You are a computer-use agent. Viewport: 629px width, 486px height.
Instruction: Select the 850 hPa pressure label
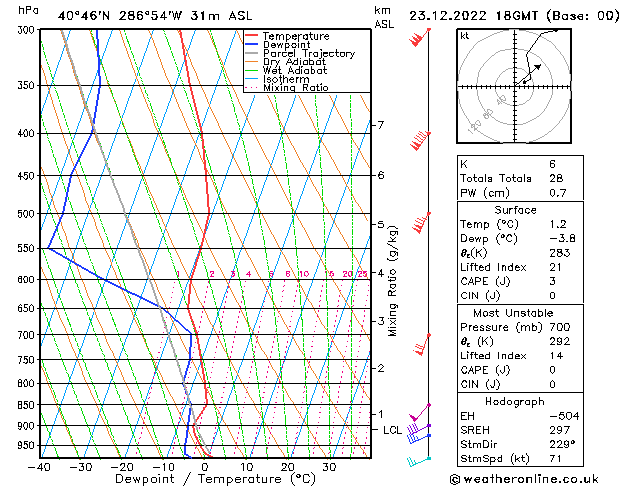(x=27, y=405)
